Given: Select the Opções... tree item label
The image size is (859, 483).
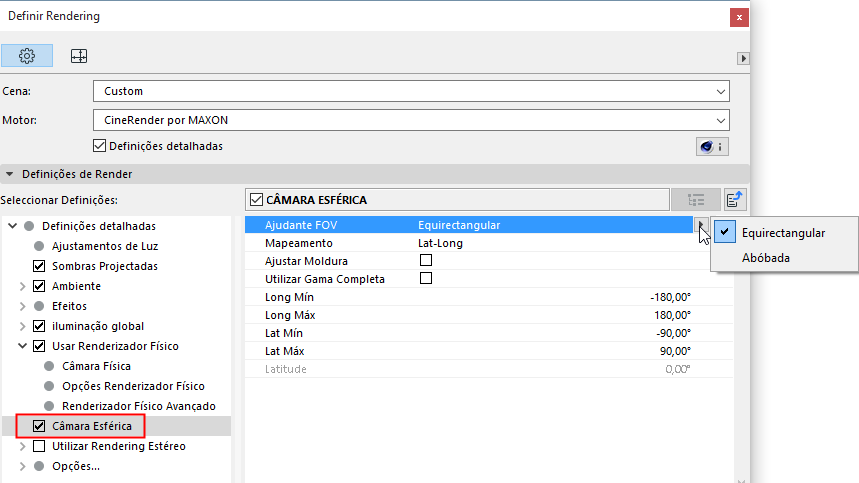Looking at the screenshot, I should 76,467.
